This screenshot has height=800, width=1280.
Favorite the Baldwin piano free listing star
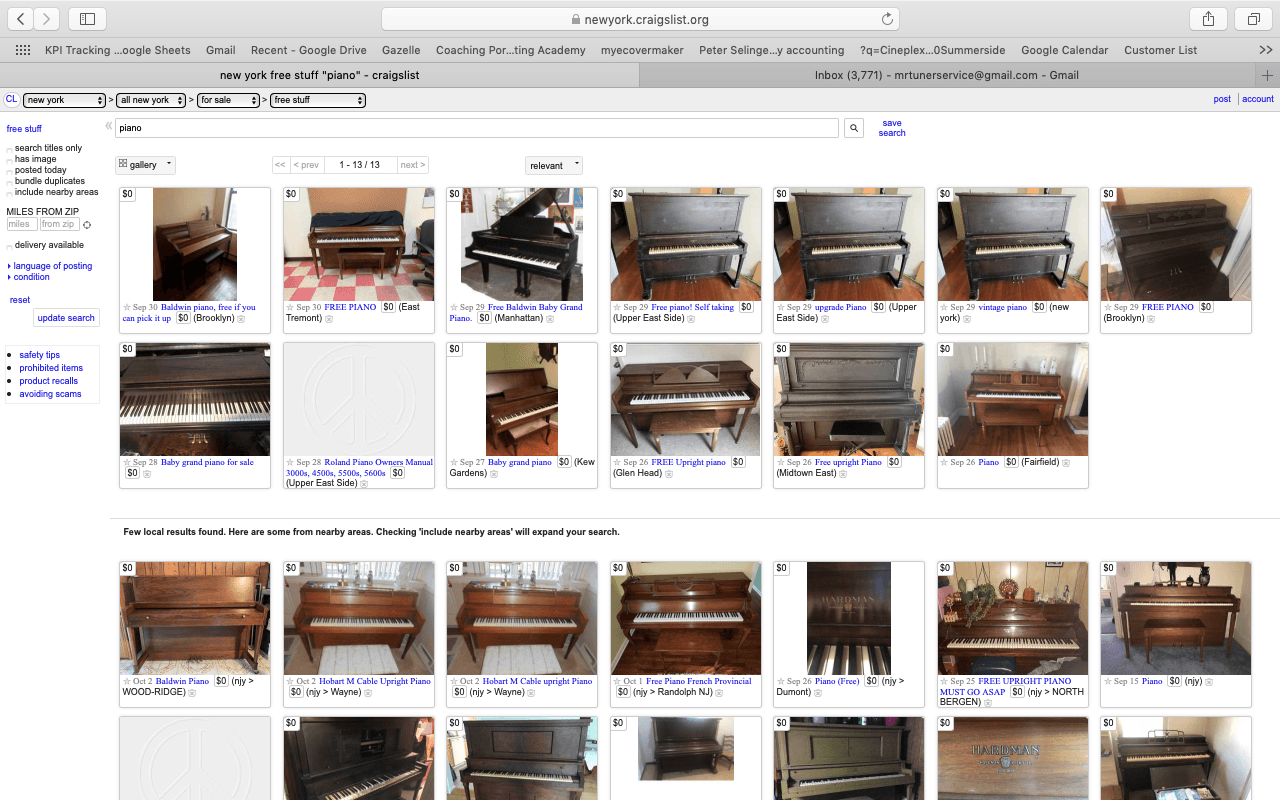pos(127,308)
